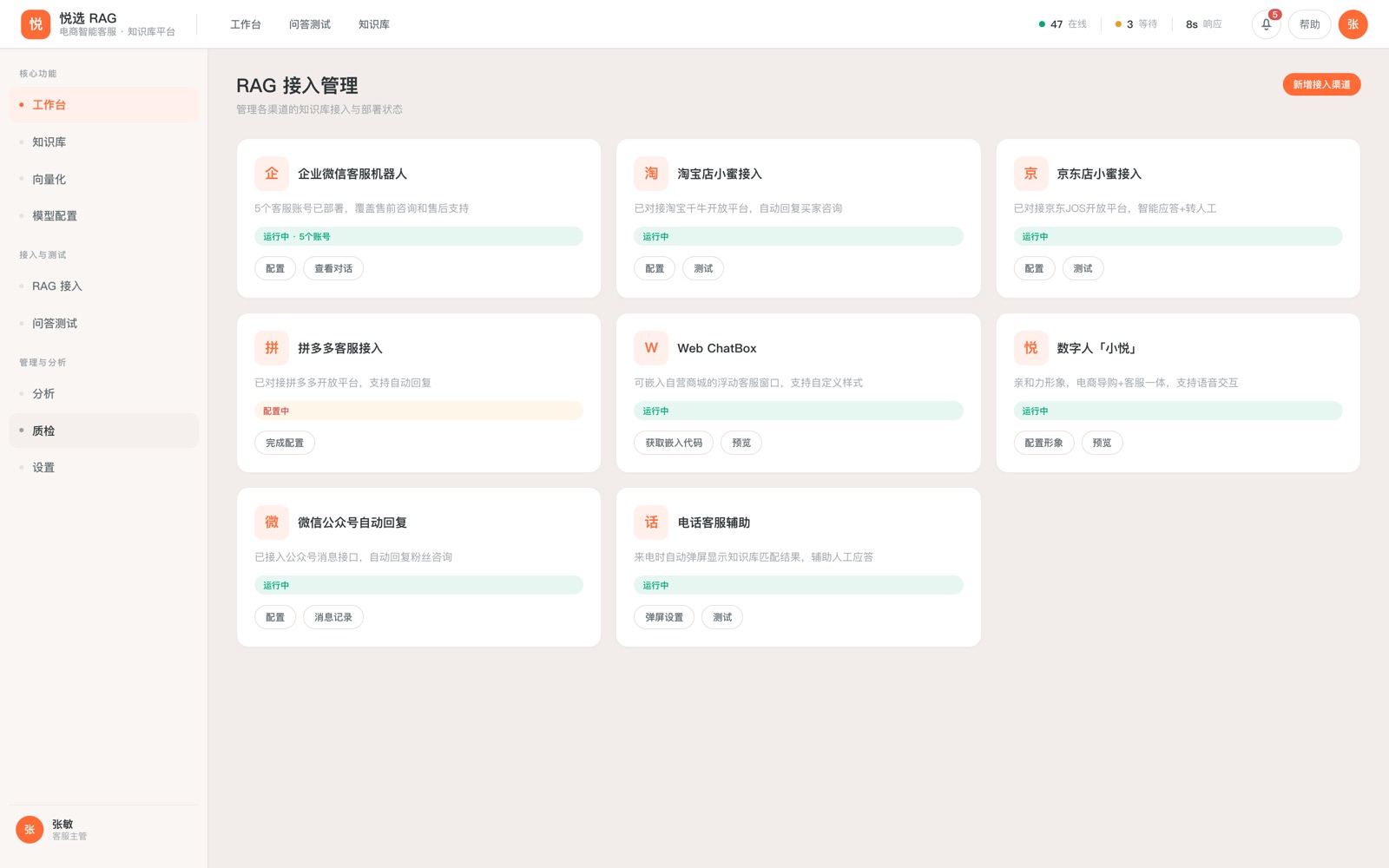1389x868 pixels.
Task: Click the 企业微信客服机器人 card title
Action: [352, 174]
